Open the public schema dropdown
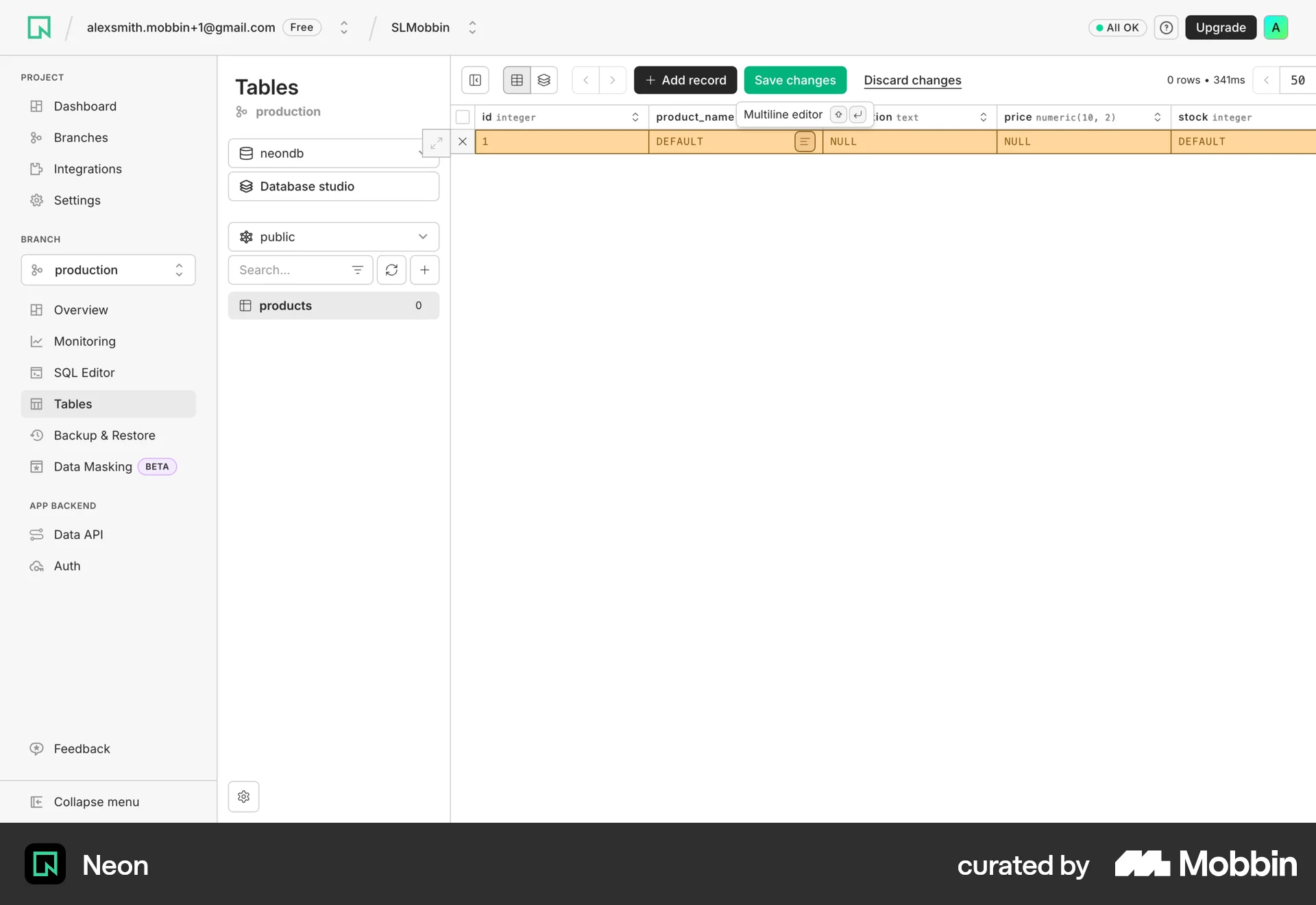 click(x=334, y=237)
